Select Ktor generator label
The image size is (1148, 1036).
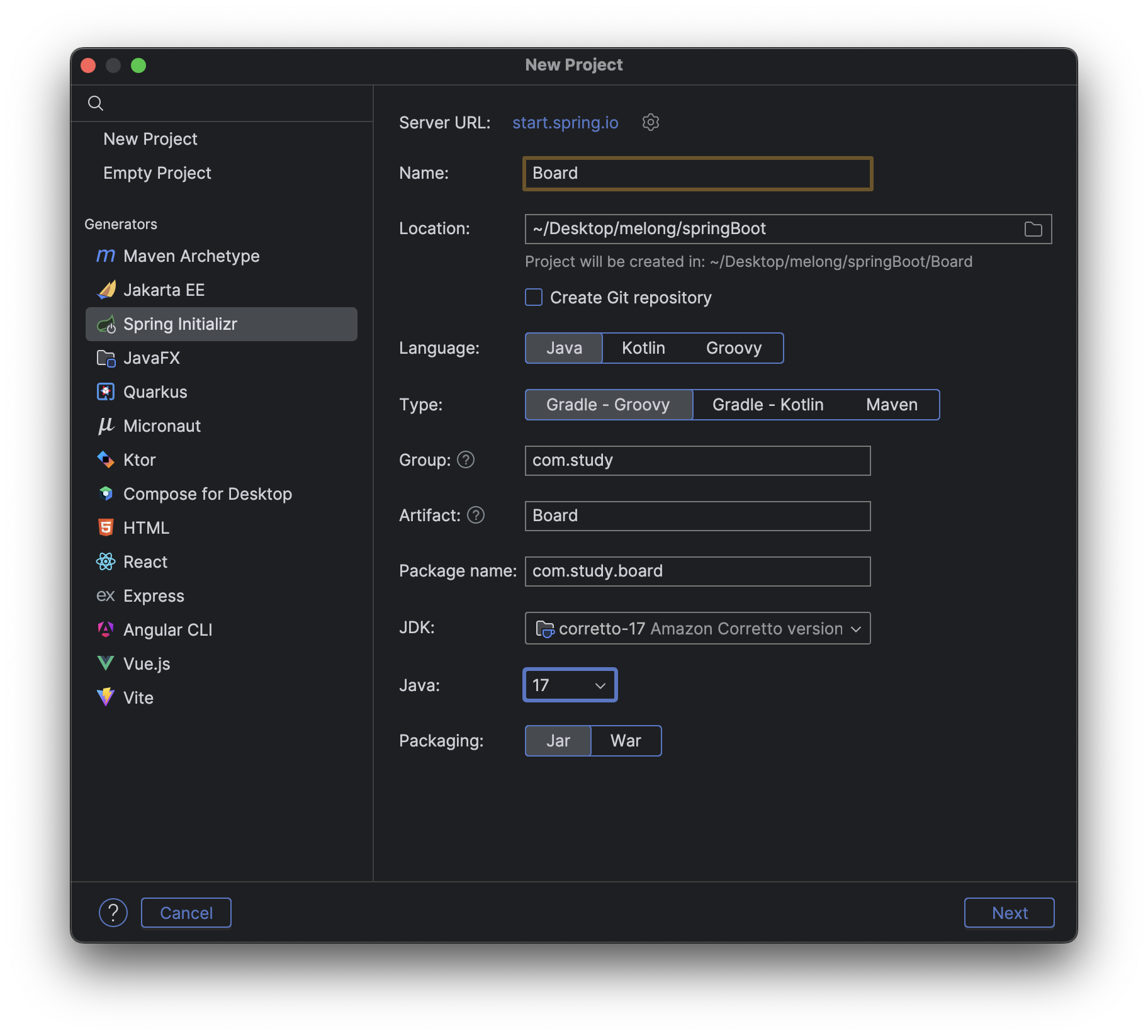point(140,460)
